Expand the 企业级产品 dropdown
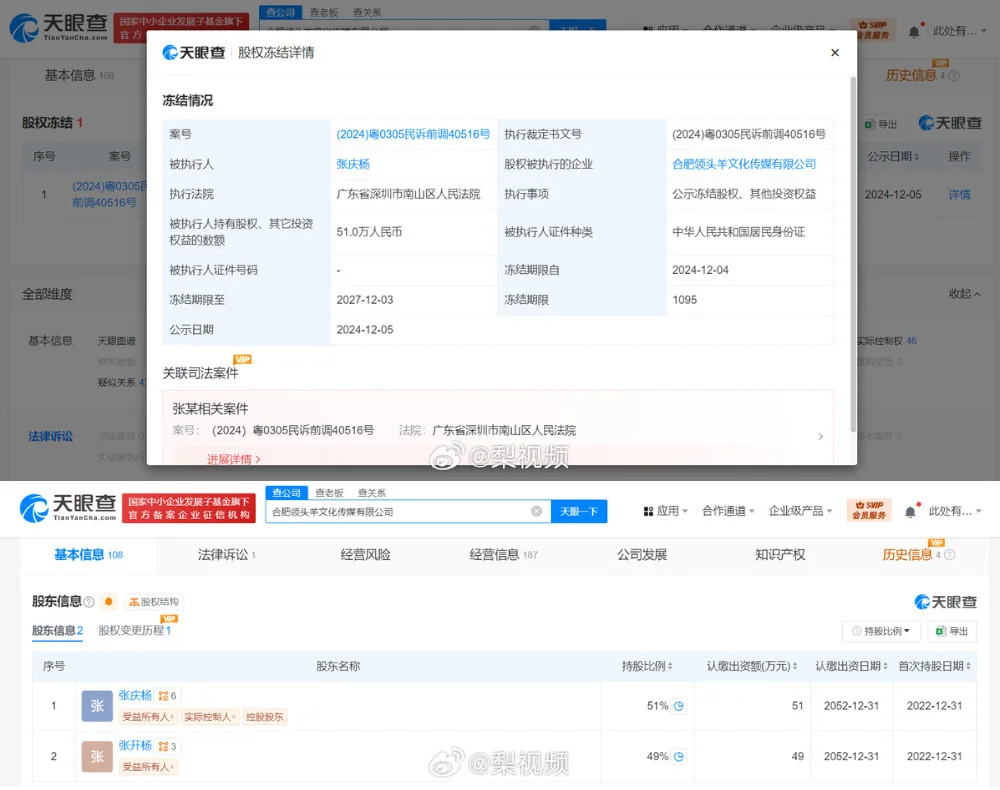Viewport: 1000px width, 790px height. (x=798, y=511)
